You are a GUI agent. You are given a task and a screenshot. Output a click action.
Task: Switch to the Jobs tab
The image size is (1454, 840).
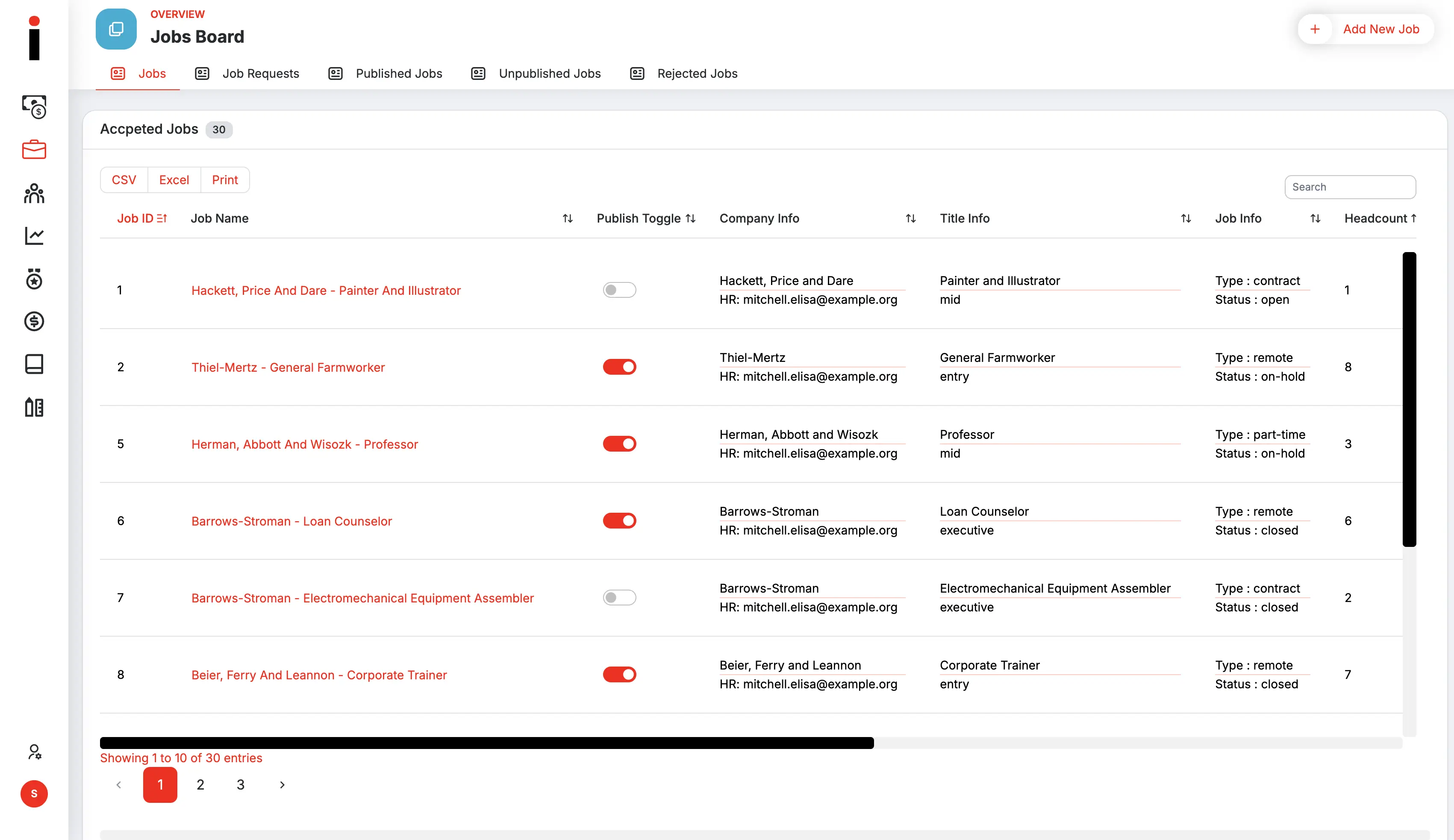[x=138, y=73]
